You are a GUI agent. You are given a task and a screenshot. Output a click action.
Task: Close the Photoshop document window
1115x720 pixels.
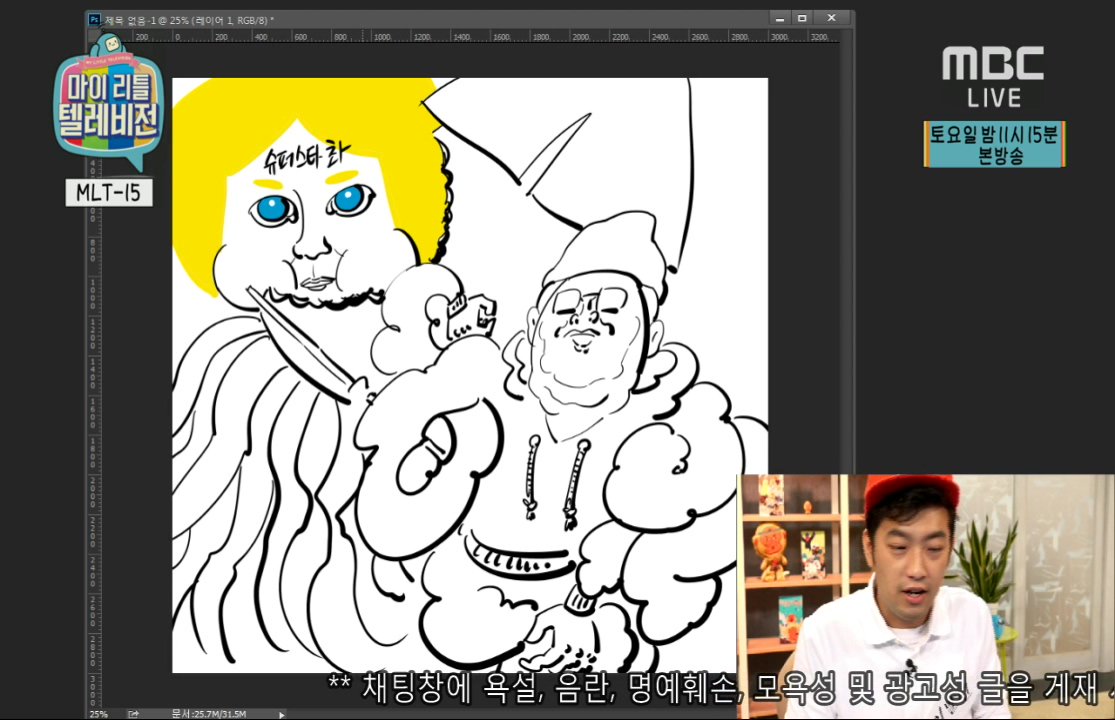(831, 18)
